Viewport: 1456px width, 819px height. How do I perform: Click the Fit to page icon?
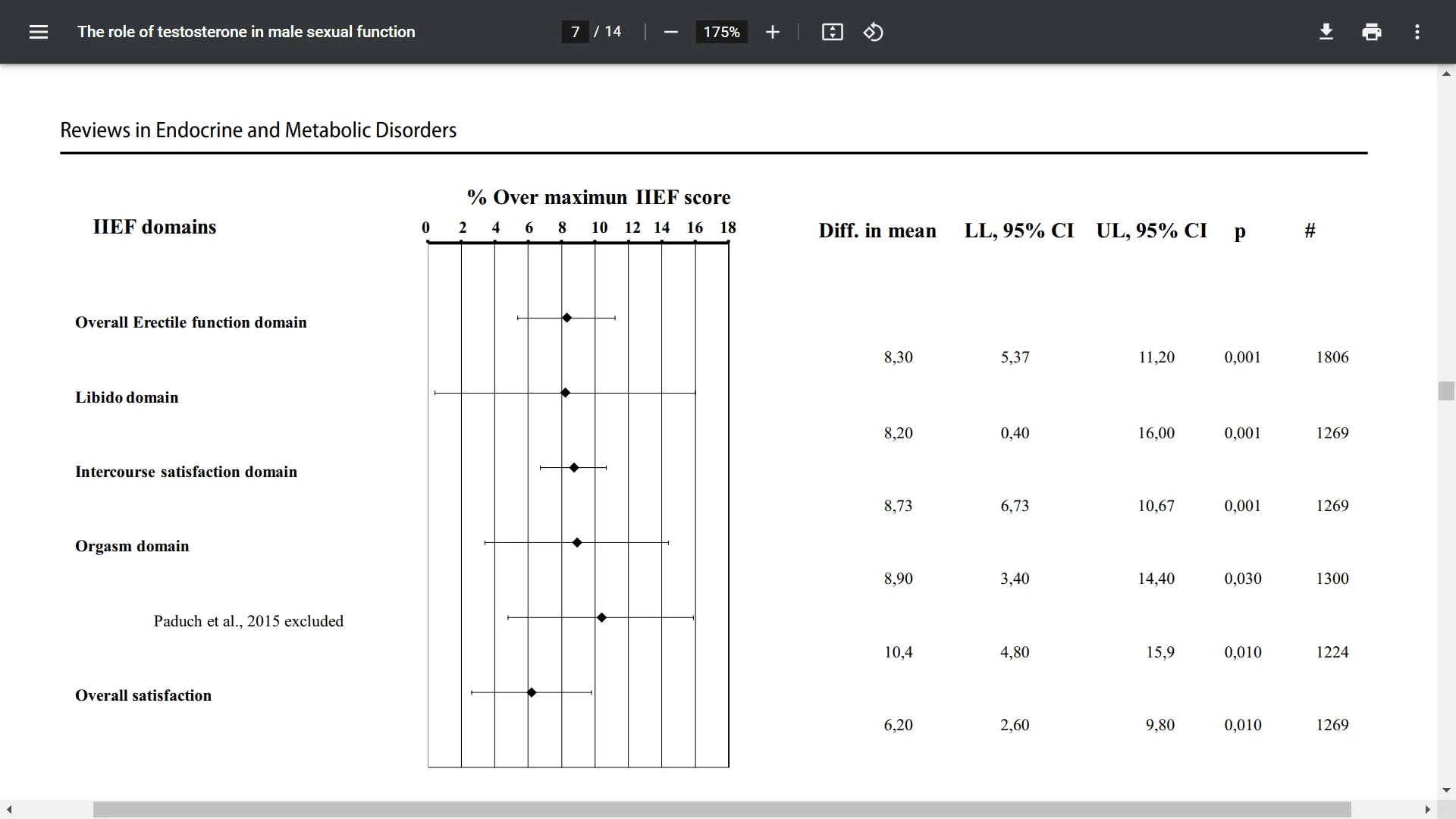click(832, 32)
